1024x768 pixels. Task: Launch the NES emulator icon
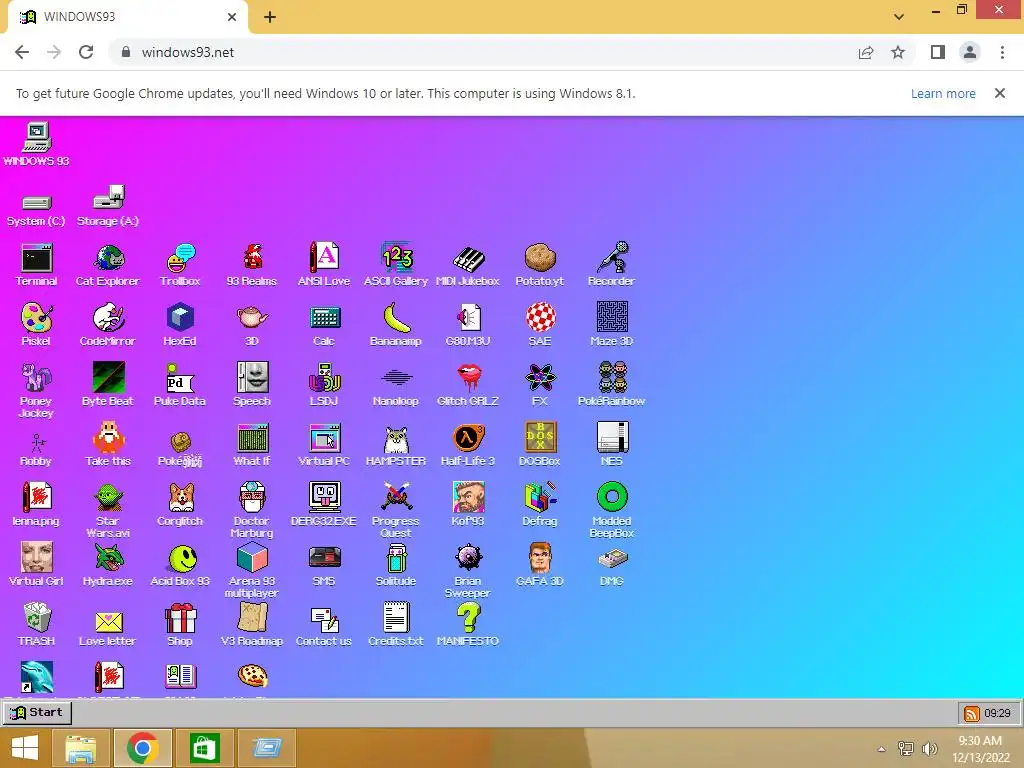point(611,445)
